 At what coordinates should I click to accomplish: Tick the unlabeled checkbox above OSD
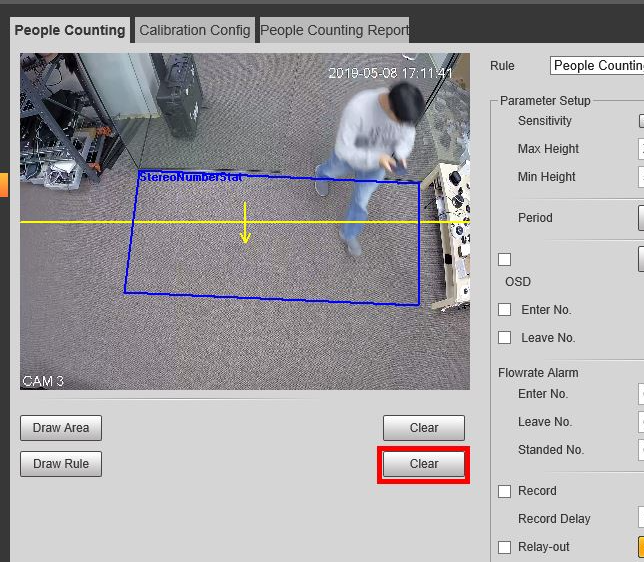(505, 260)
